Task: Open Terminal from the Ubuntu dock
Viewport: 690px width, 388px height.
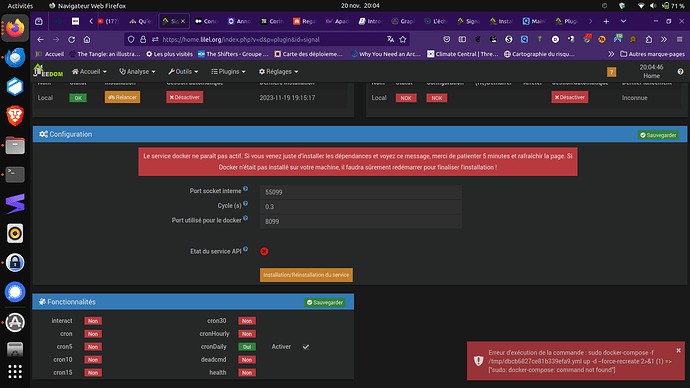Action: pos(15,175)
